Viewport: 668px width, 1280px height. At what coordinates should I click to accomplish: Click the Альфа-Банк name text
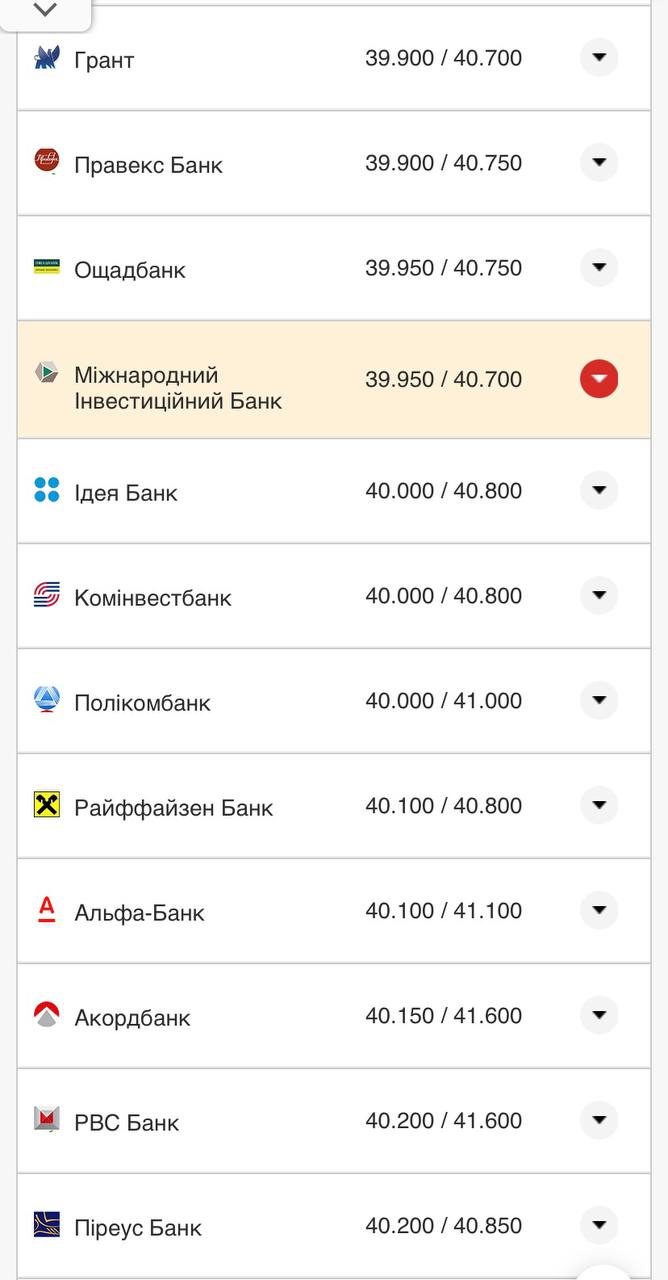(x=139, y=912)
